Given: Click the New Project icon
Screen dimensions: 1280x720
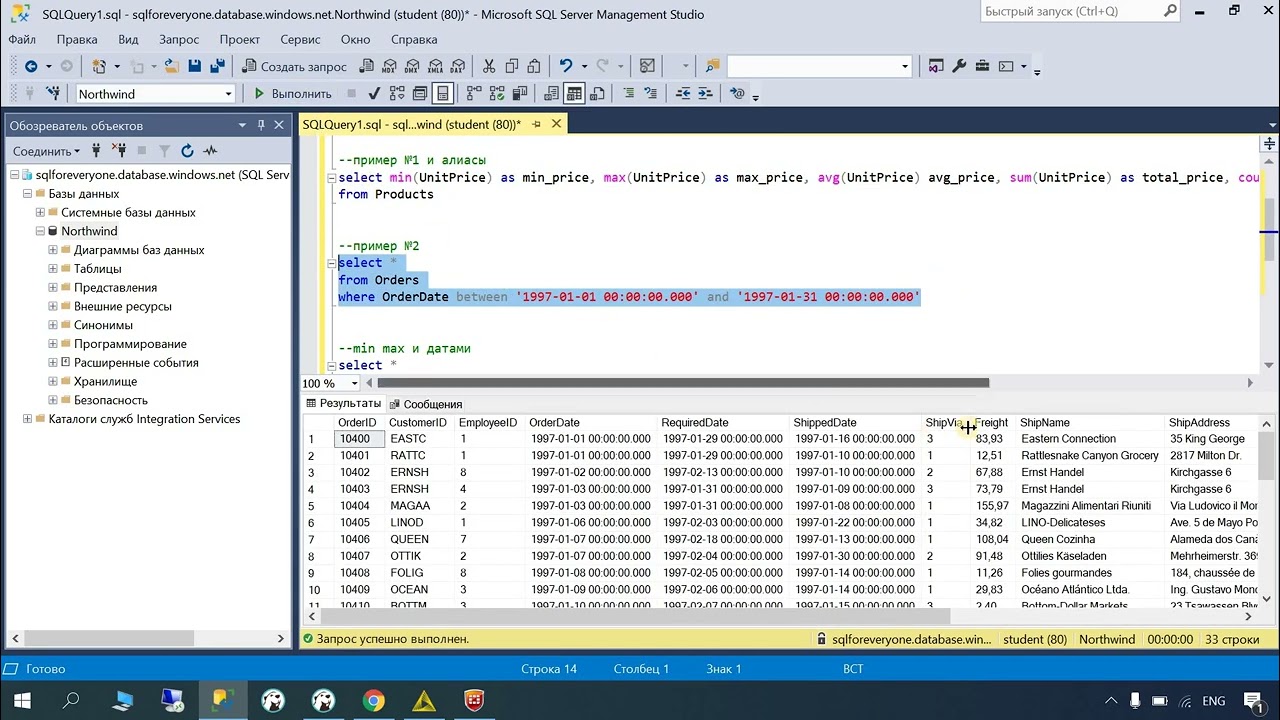Looking at the screenshot, I should [99, 66].
